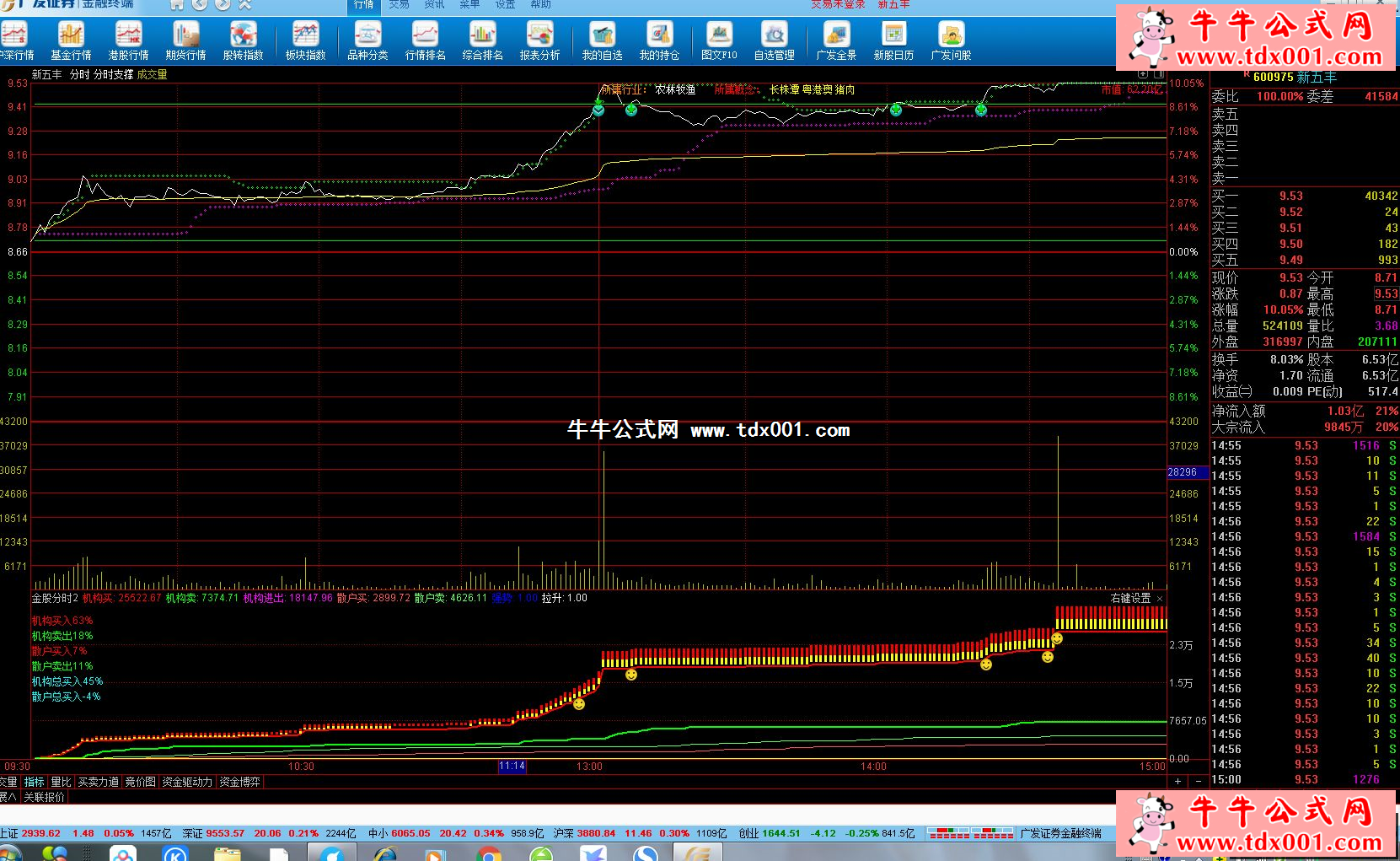The width and height of the screenshot is (1400, 861).
Task: Switch to 量比 bottom tab
Action: [61, 782]
